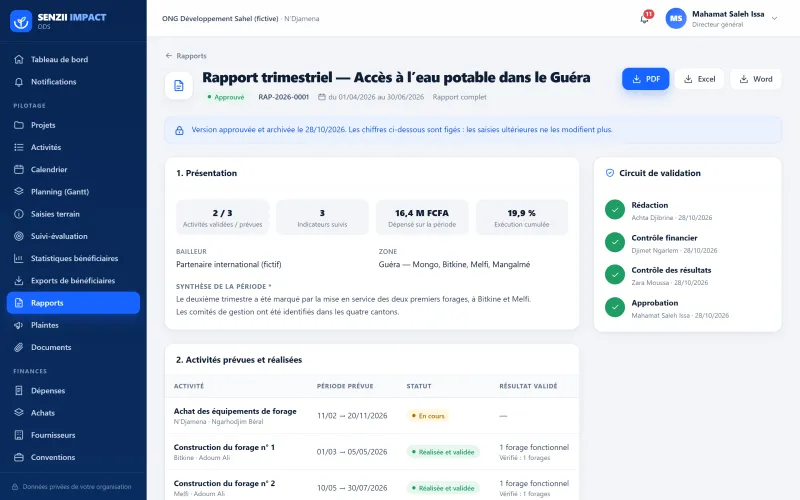Click the Suivi-évaluation target icon
The width and height of the screenshot is (800, 500).
pos(19,236)
